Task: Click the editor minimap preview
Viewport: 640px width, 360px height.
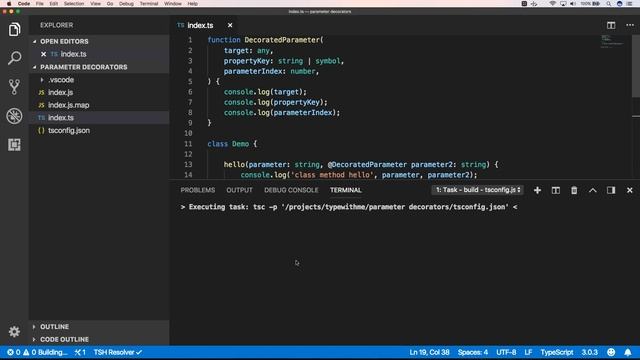Action: click(x=612, y=42)
